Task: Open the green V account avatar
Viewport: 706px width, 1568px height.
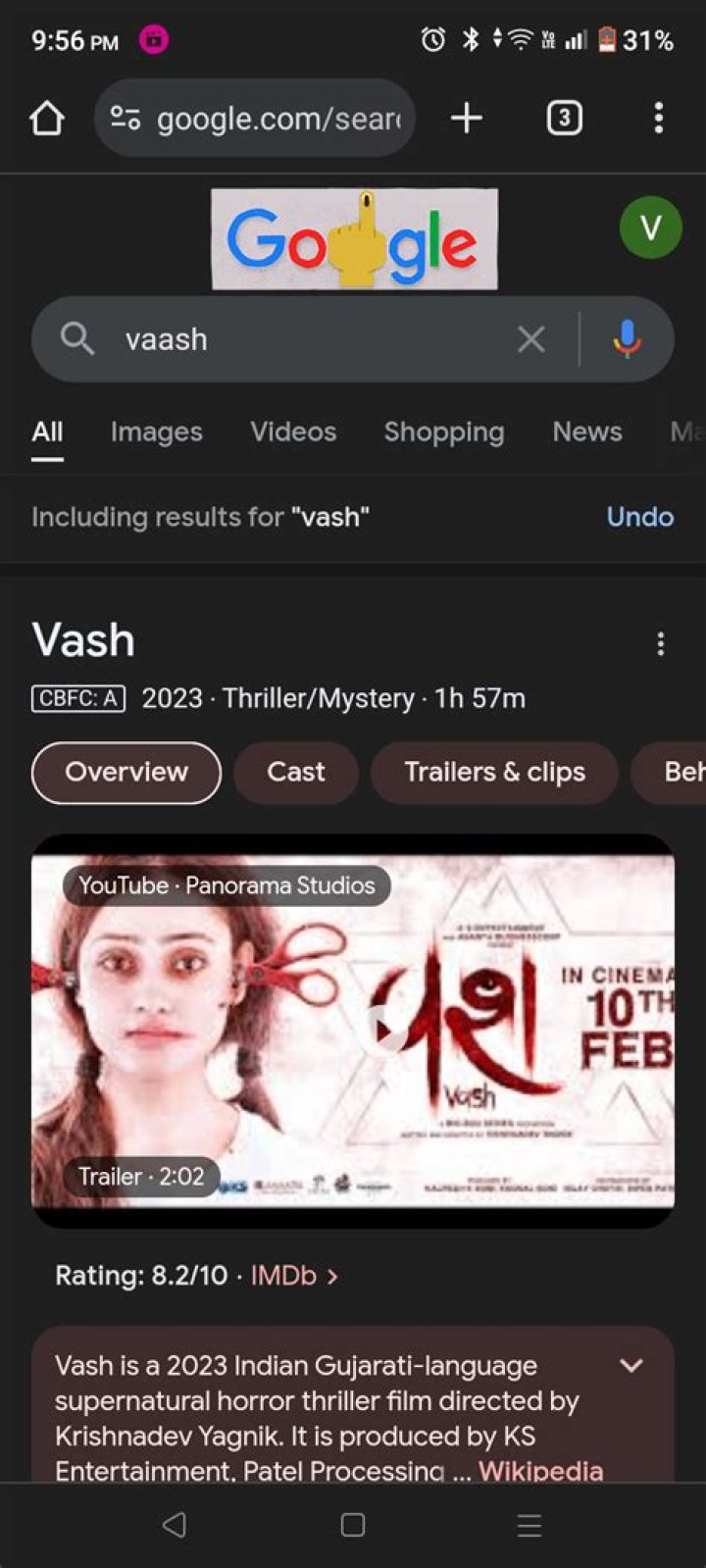Action: point(650,228)
